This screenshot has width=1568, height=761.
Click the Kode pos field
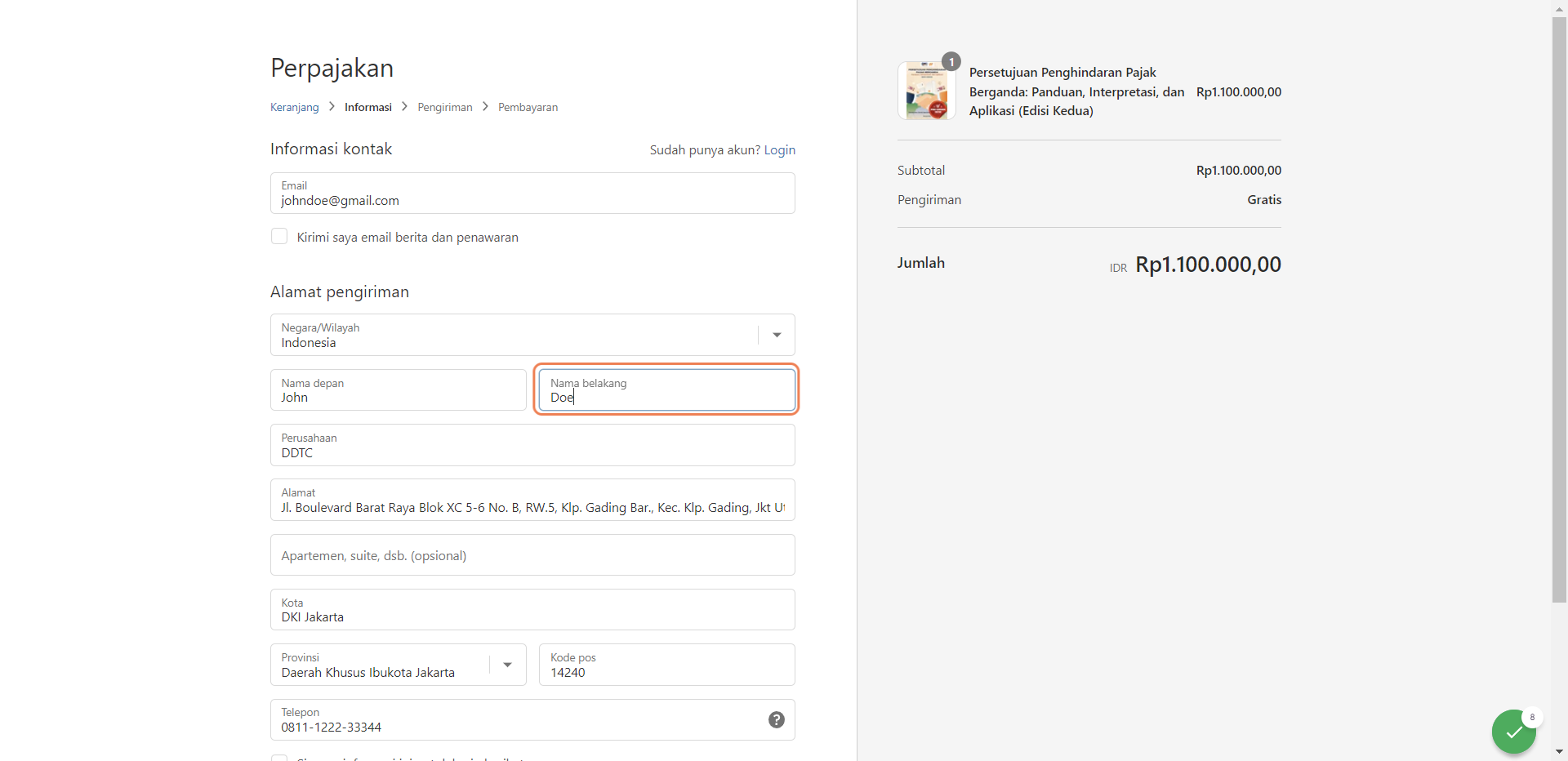667,665
